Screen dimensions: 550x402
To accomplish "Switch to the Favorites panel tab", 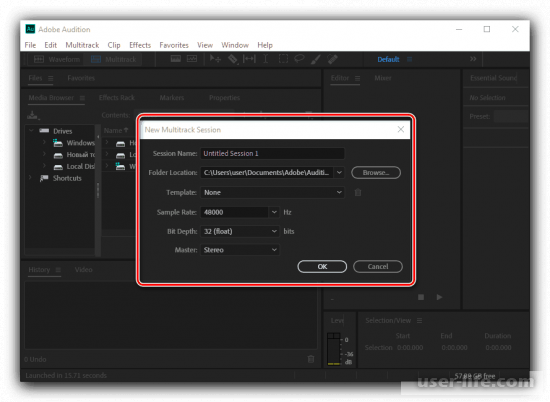I will [81, 78].
